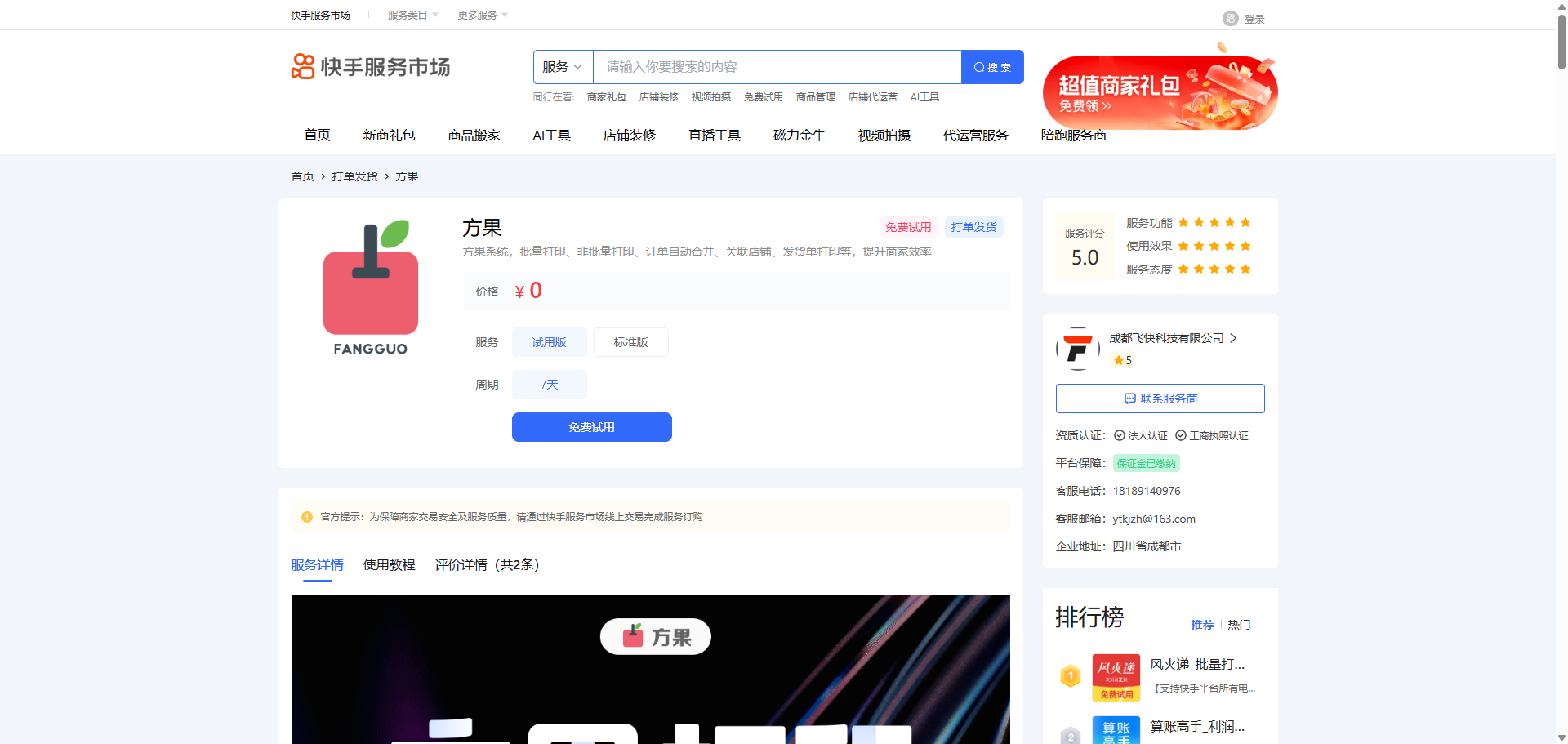
Task: Open 代运营服务 navigation item
Action: pyautogui.click(x=976, y=136)
